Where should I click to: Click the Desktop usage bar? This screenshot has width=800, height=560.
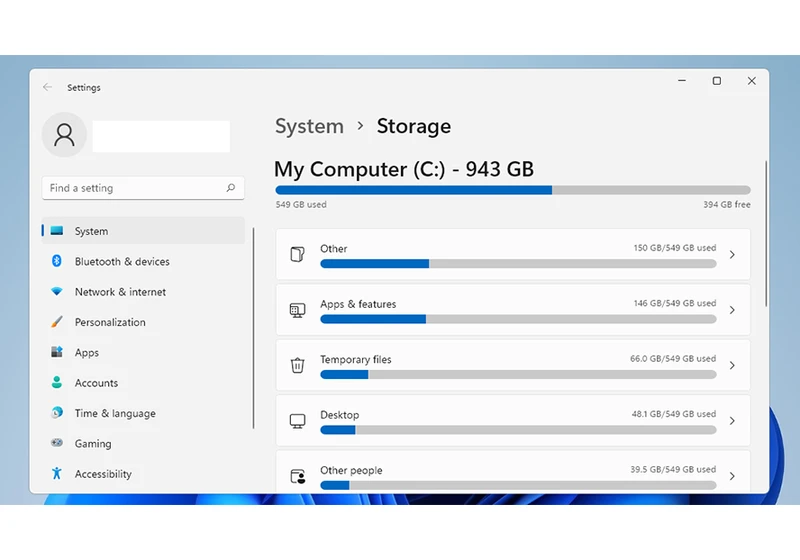coord(518,430)
